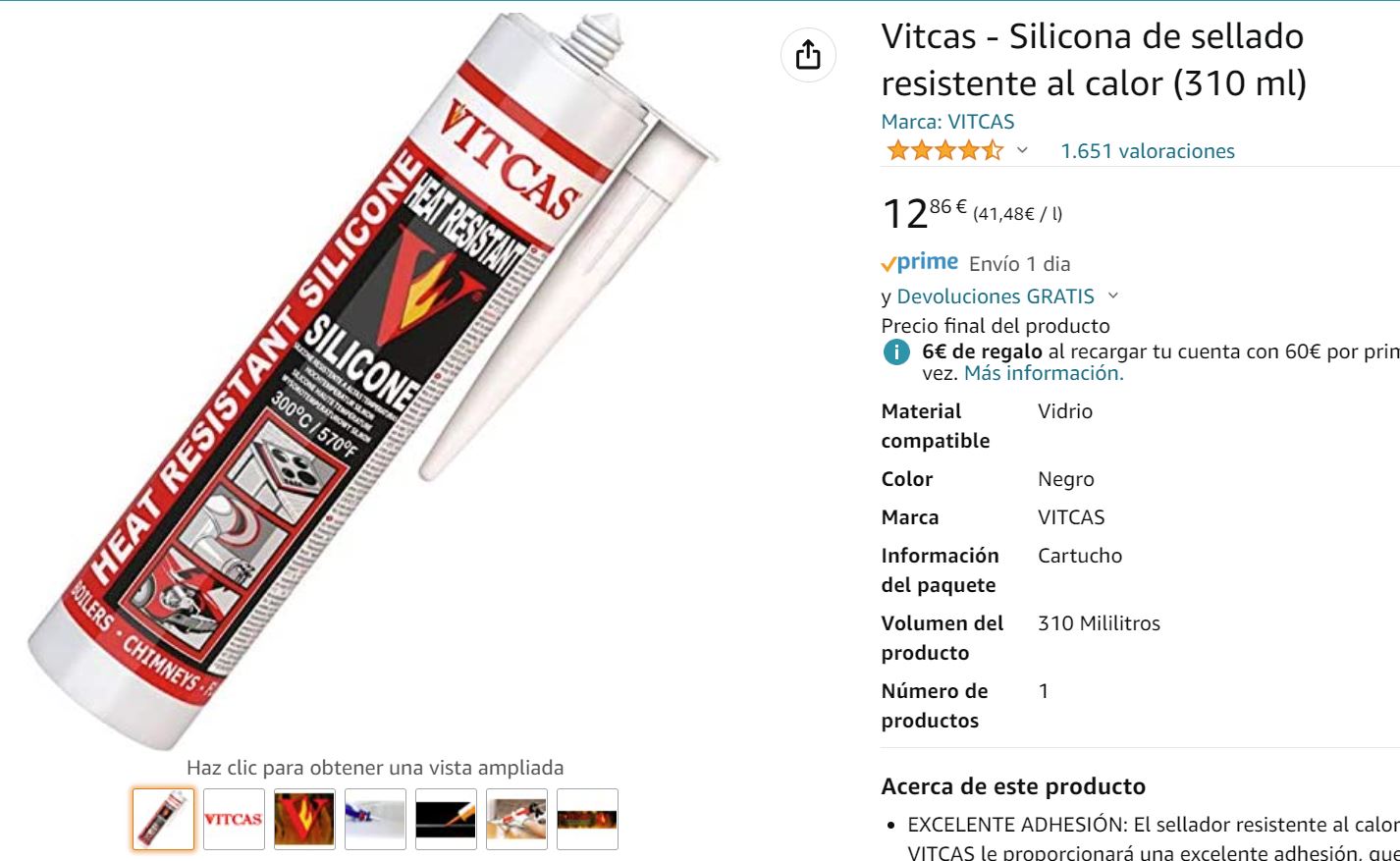Image resolution: width=1400 pixels, height=861 pixels.
Task: Click the blue info icon beside 6€ de regalo
Action: coord(896,351)
